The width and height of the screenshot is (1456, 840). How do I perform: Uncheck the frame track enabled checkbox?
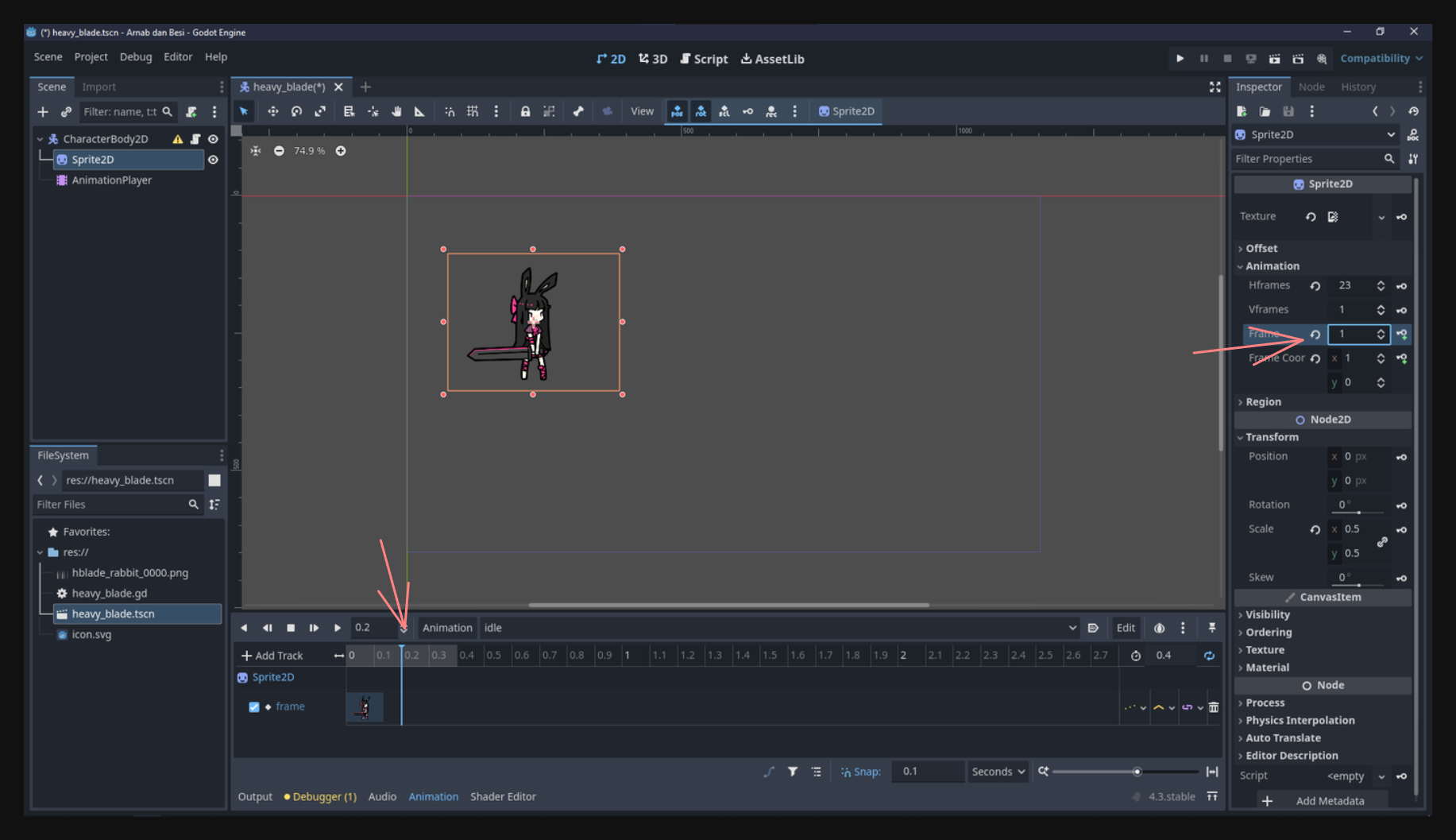pos(254,706)
